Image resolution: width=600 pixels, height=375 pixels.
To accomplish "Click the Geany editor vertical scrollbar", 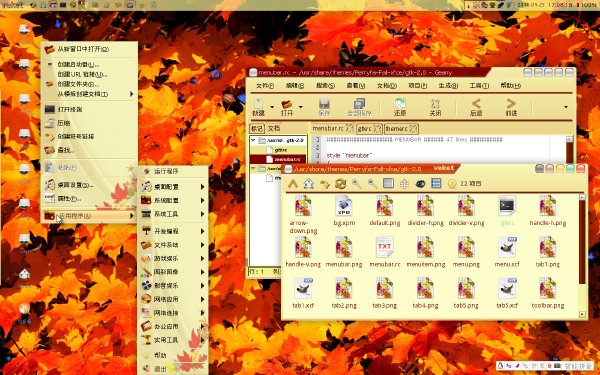I will click(569, 150).
